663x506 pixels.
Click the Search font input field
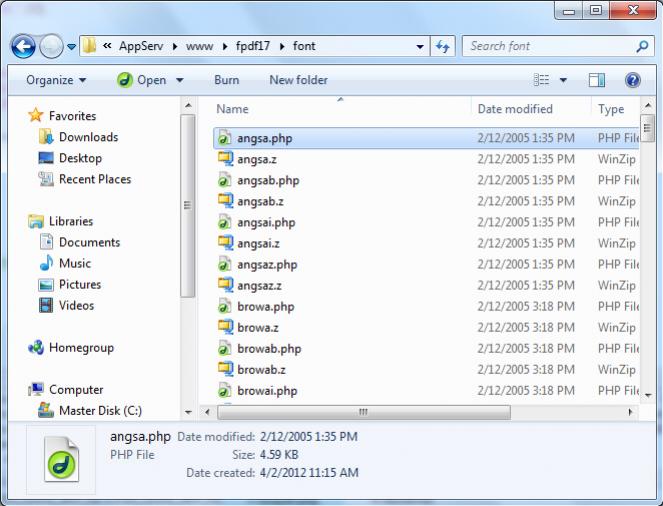tap(550, 46)
